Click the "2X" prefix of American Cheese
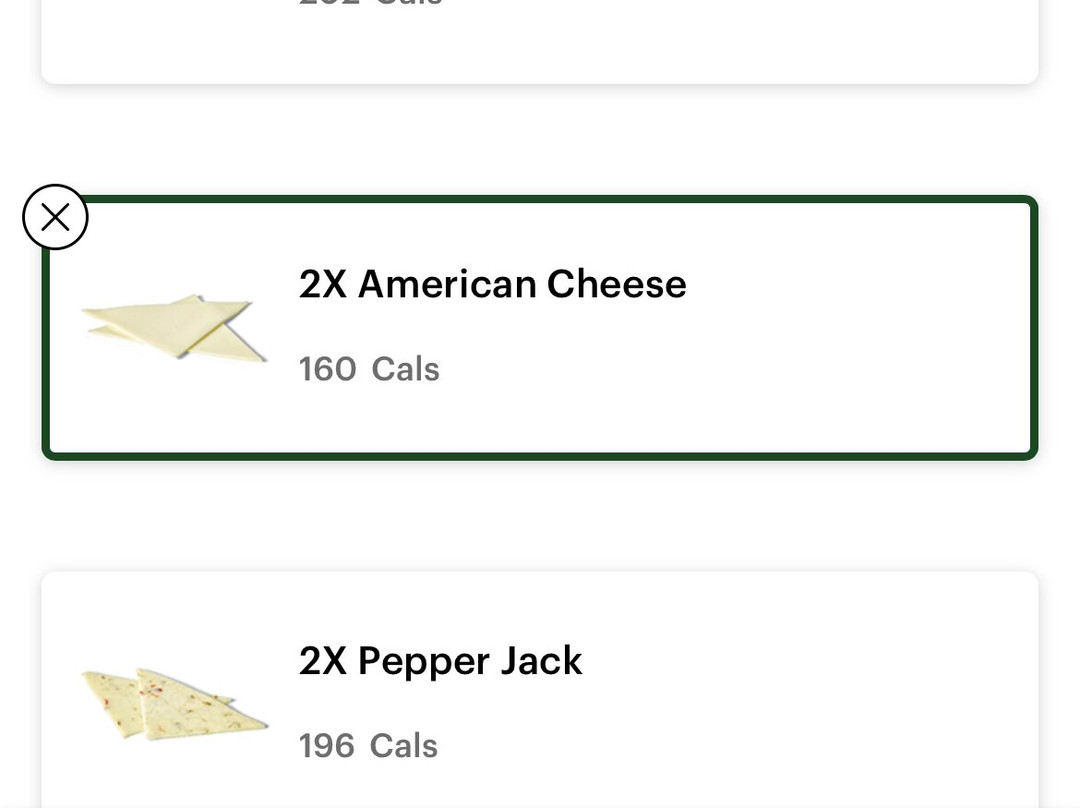The height and width of the screenshot is (808, 1080). pyautogui.click(x=322, y=284)
